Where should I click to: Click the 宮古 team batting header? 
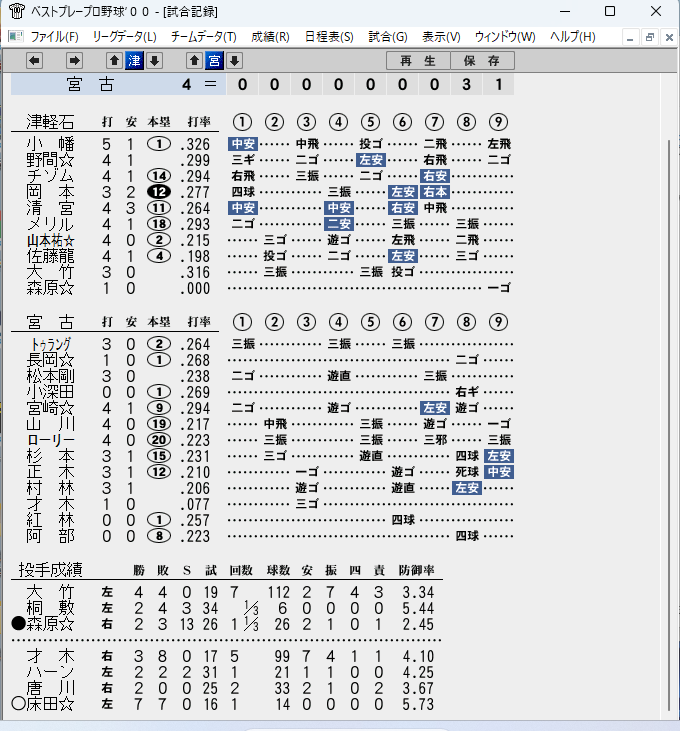(x=50, y=322)
